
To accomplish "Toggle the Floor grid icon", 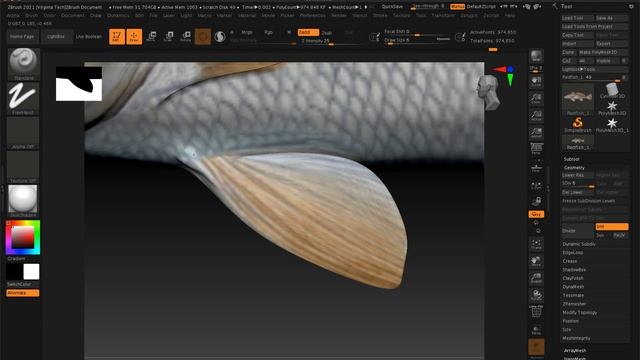I will pyautogui.click(x=536, y=167).
